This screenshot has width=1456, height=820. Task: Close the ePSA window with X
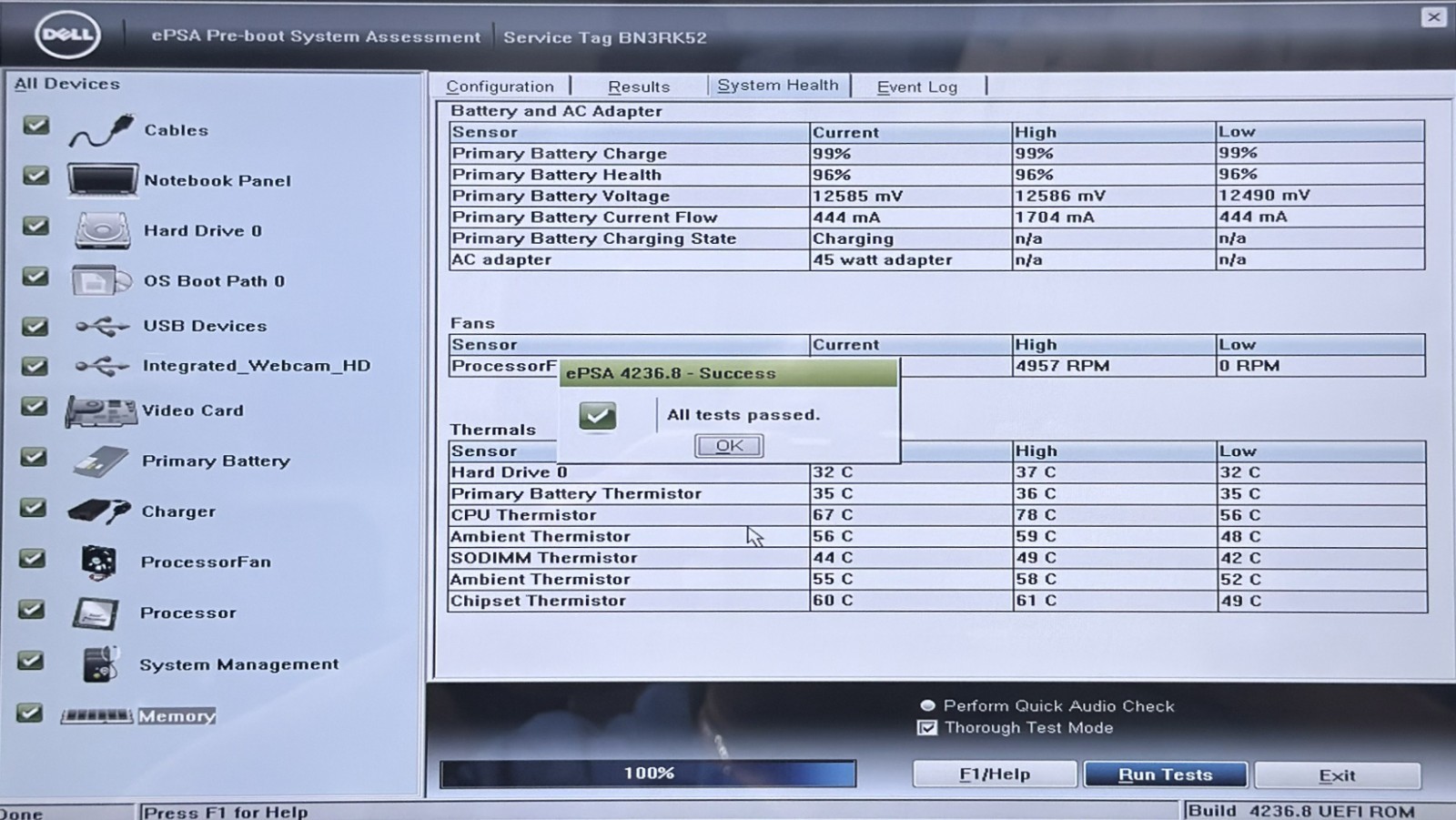(x=1433, y=16)
